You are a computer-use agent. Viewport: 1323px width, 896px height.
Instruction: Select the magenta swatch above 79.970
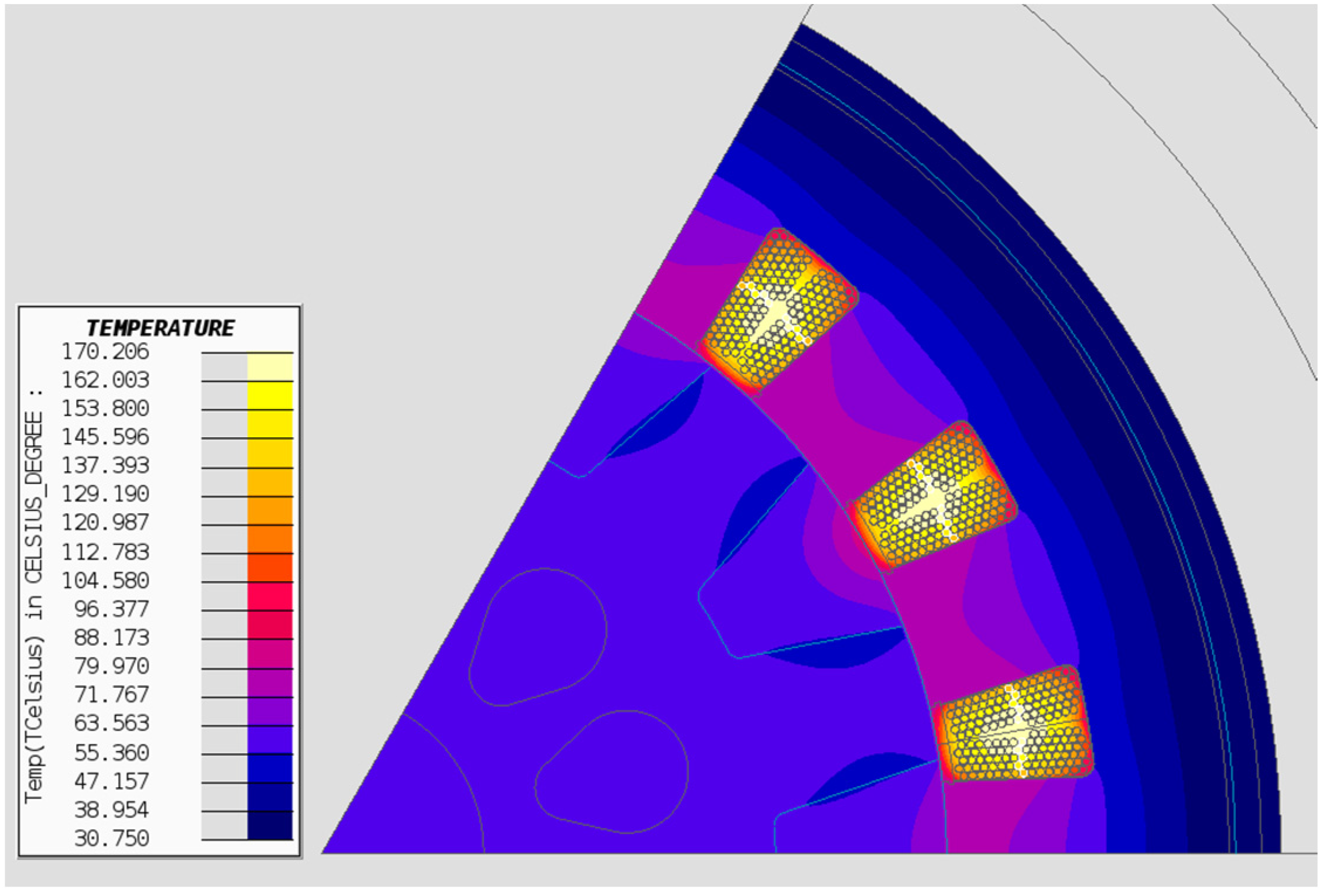coord(269,654)
